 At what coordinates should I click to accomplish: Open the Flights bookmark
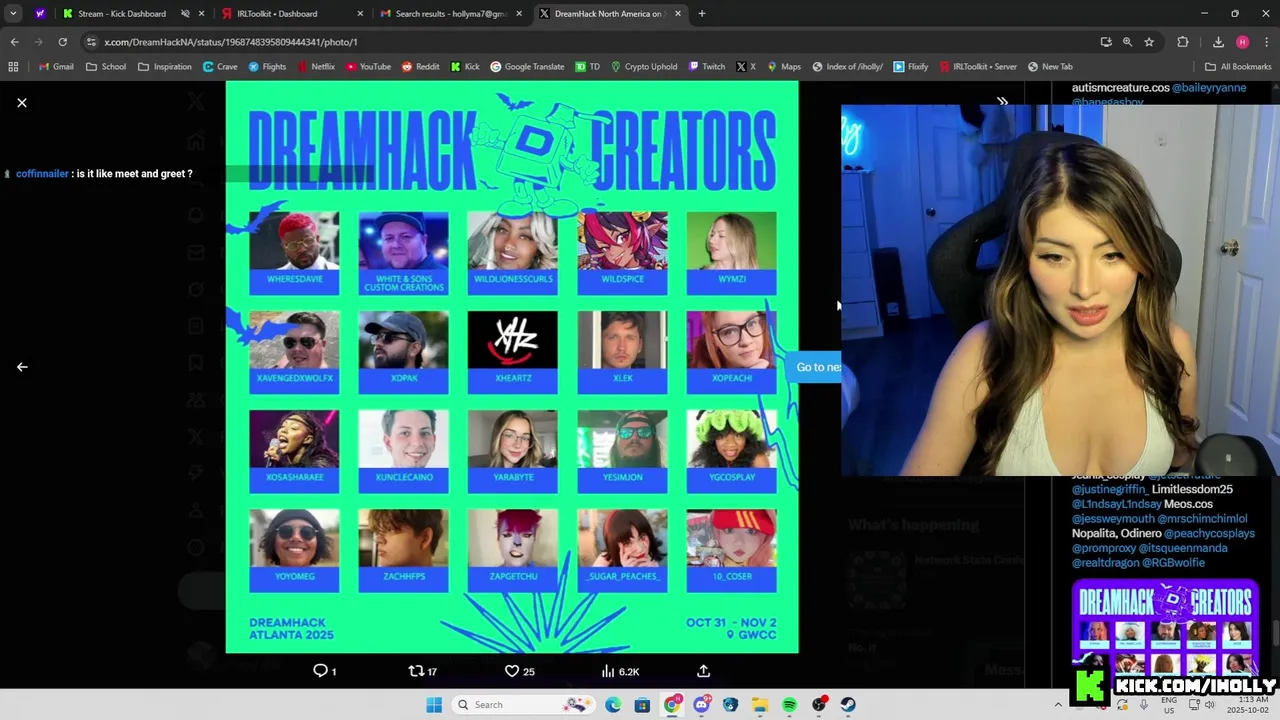tap(267, 67)
